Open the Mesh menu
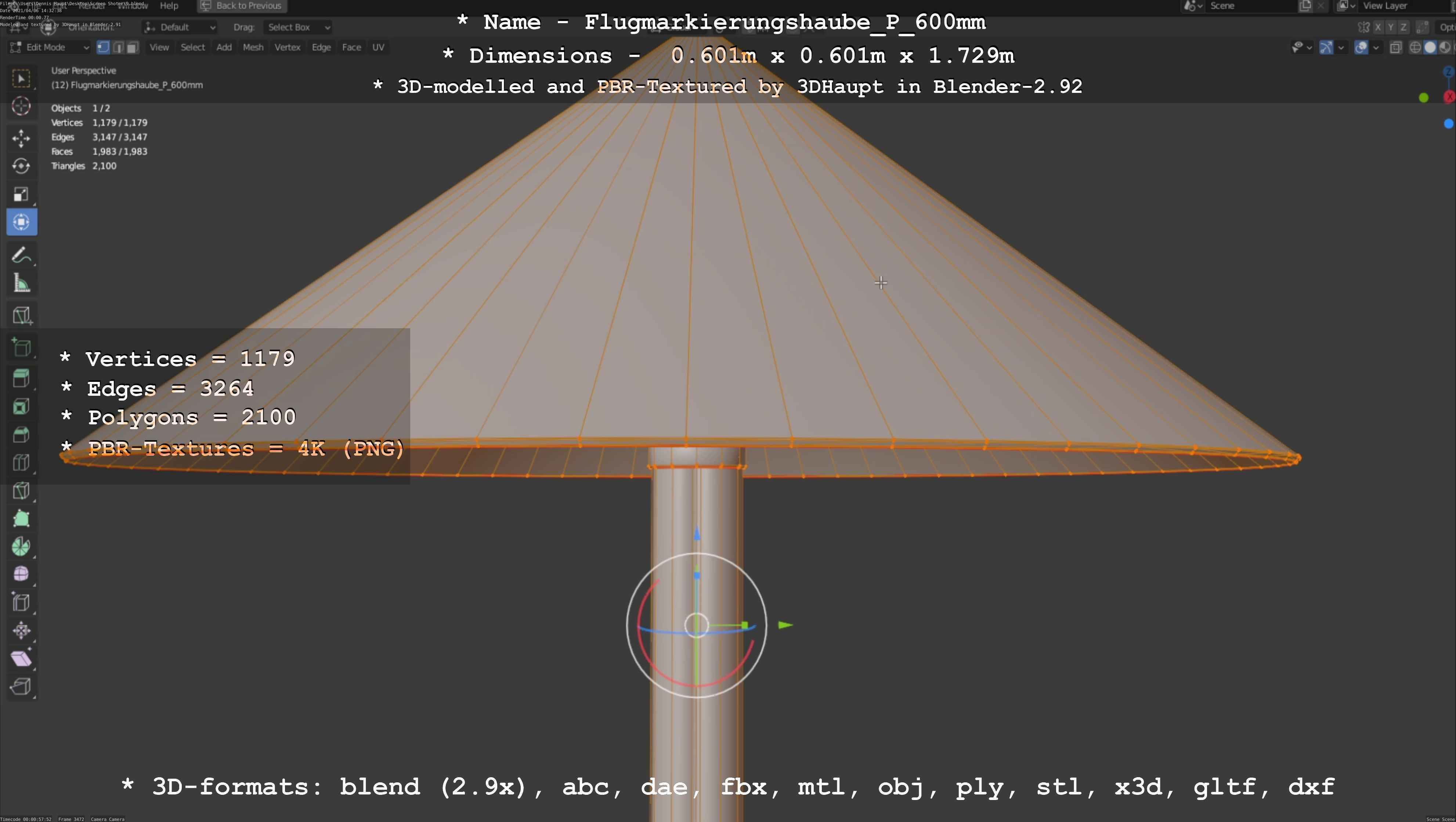Image resolution: width=1456 pixels, height=822 pixels. [x=253, y=47]
